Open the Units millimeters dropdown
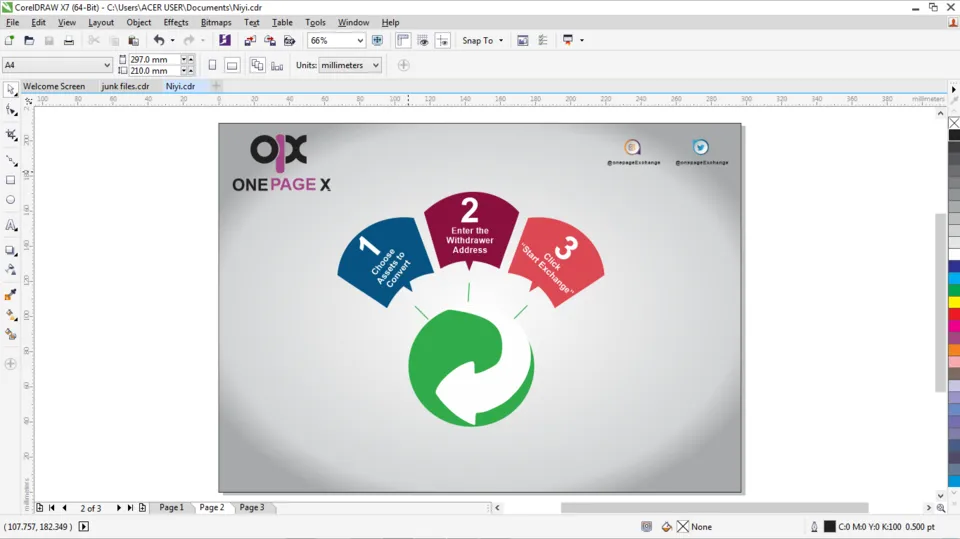 point(375,65)
